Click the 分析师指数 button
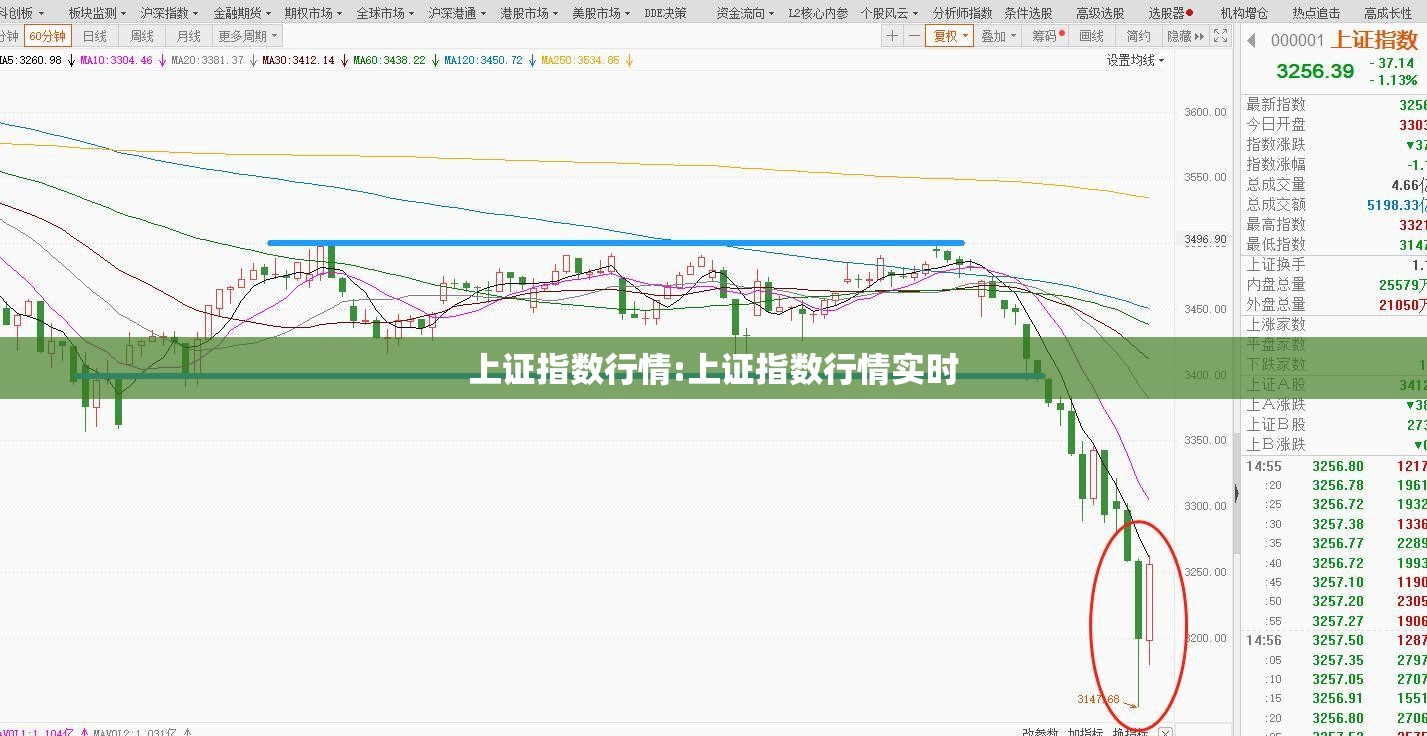Image resolution: width=1427 pixels, height=736 pixels. [x=962, y=13]
